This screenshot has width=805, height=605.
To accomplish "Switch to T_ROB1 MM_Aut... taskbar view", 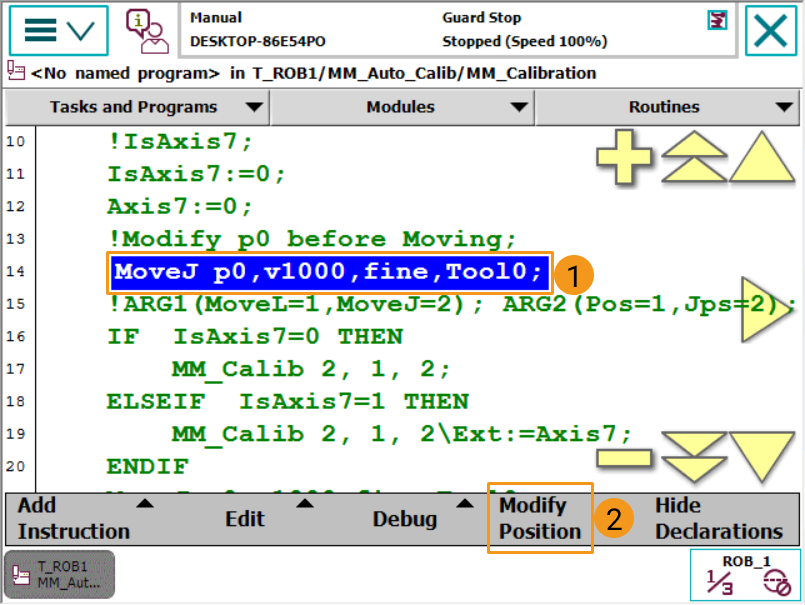I will pos(60,575).
